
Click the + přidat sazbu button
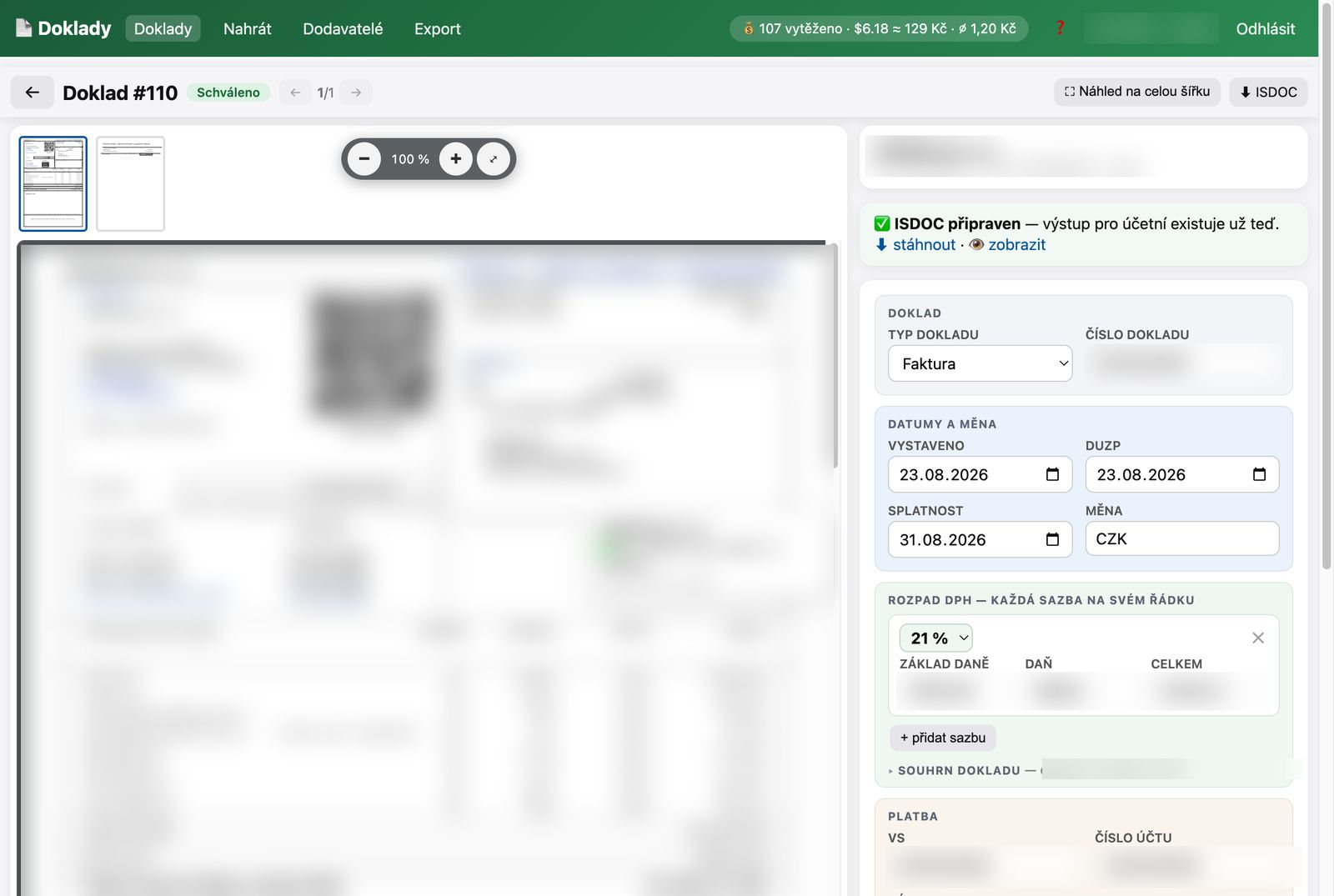(x=943, y=738)
